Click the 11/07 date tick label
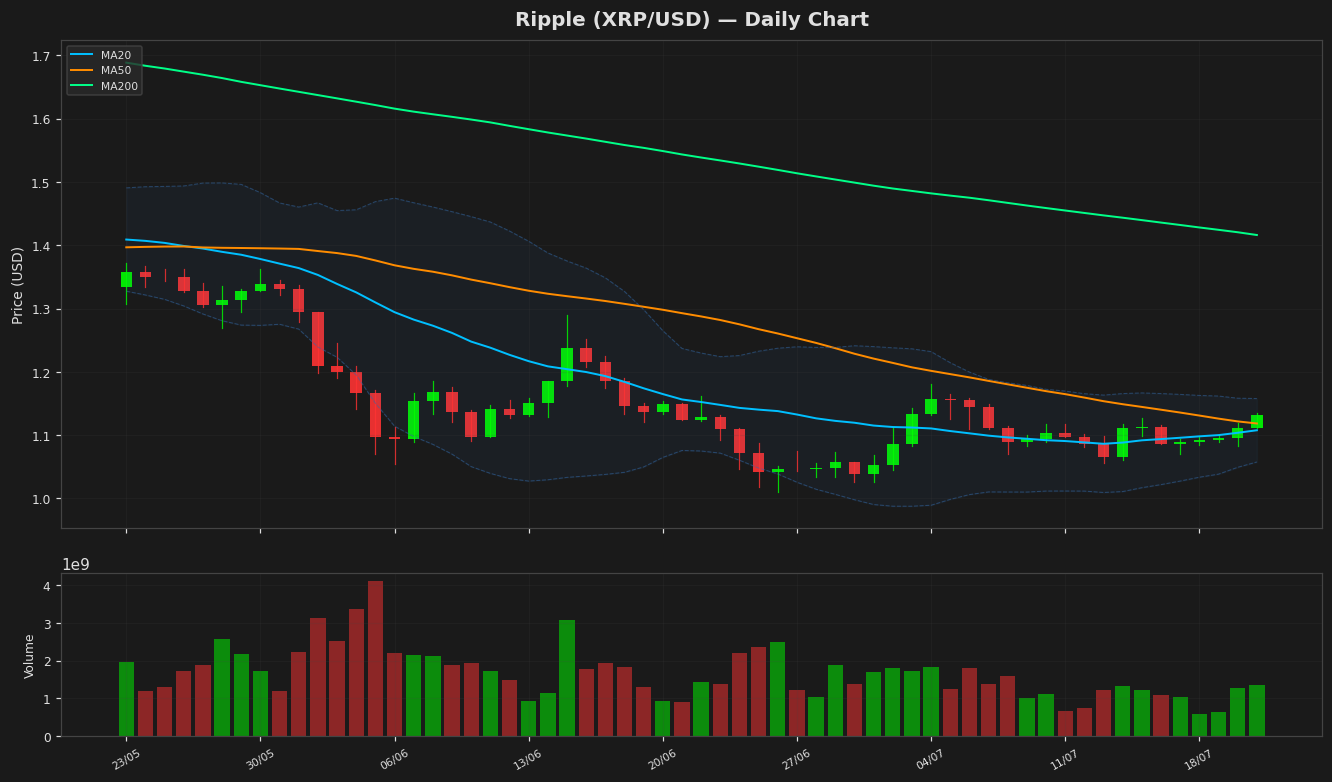Viewport: 1332px width, 782px height. point(1064,761)
